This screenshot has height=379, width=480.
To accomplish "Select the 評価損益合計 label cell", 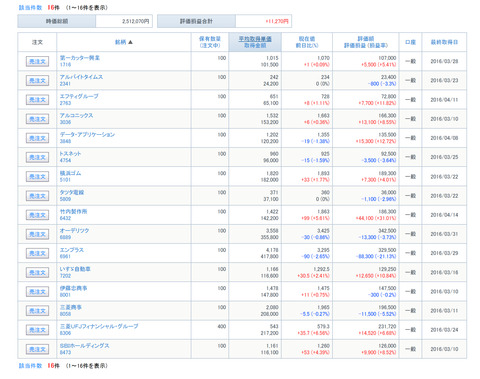I will click(196, 21).
